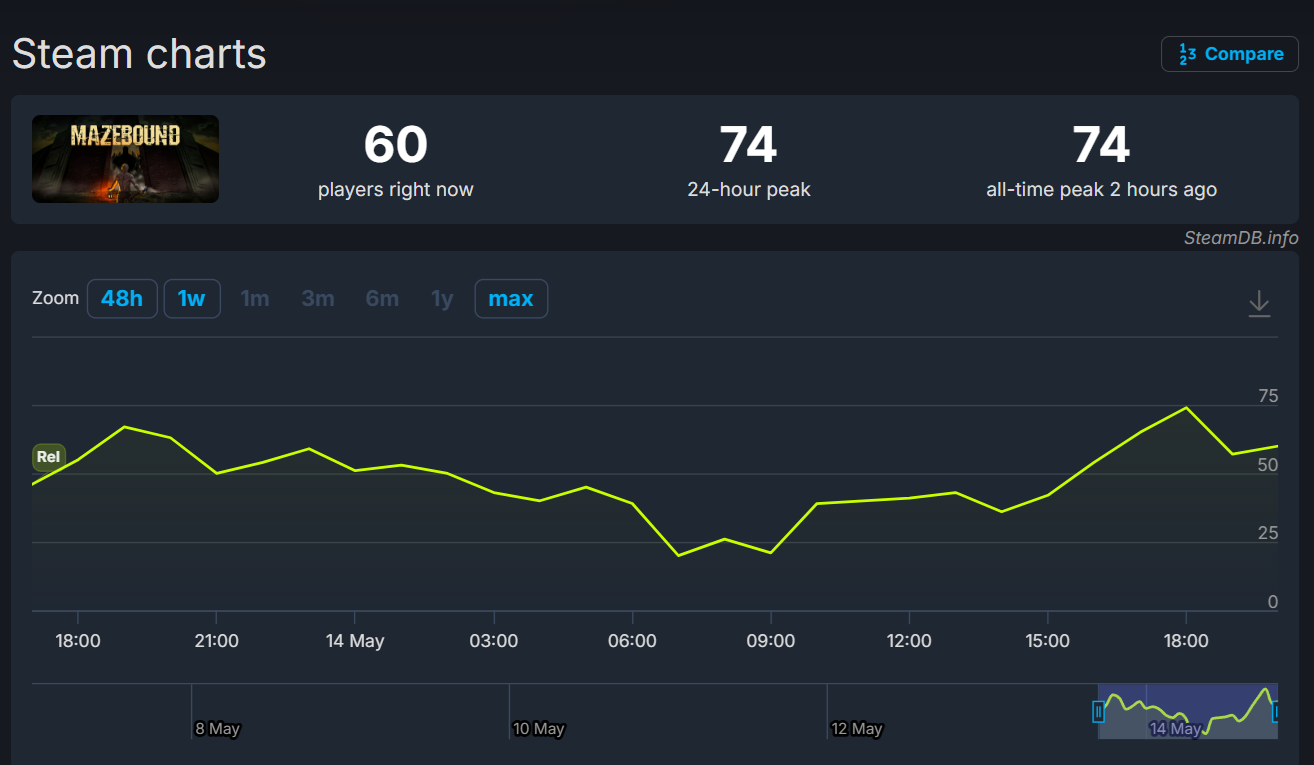Click the 24-hour peak label
Viewport: 1314px width, 765px height.
pos(749,190)
